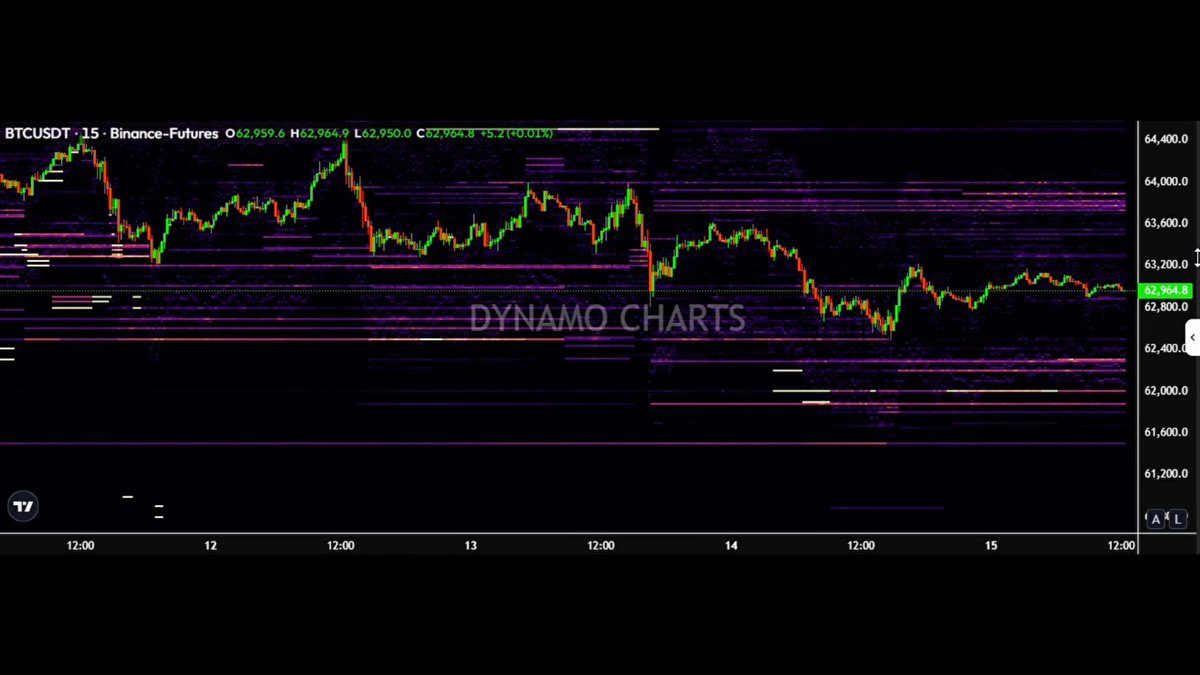Click the 64,000.0 price axis label
Image resolution: width=1200 pixels, height=675 pixels.
click(x=1166, y=182)
